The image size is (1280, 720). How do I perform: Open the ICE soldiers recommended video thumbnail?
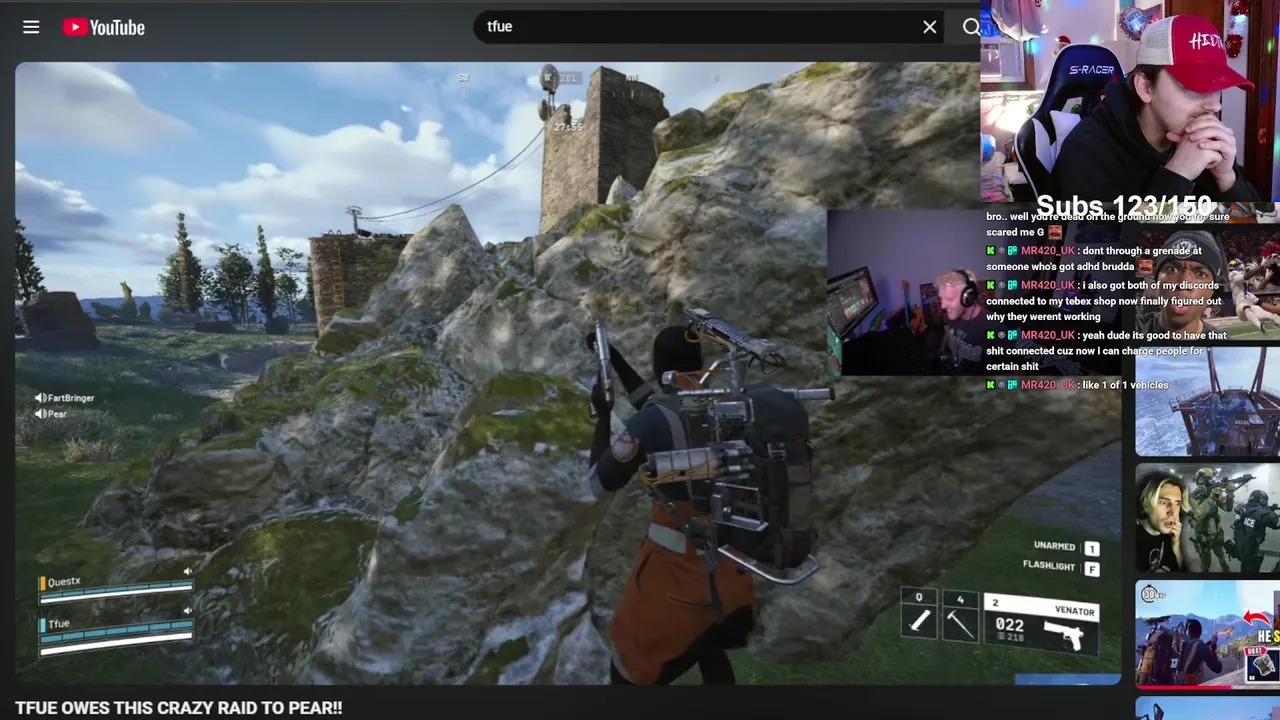1207,518
